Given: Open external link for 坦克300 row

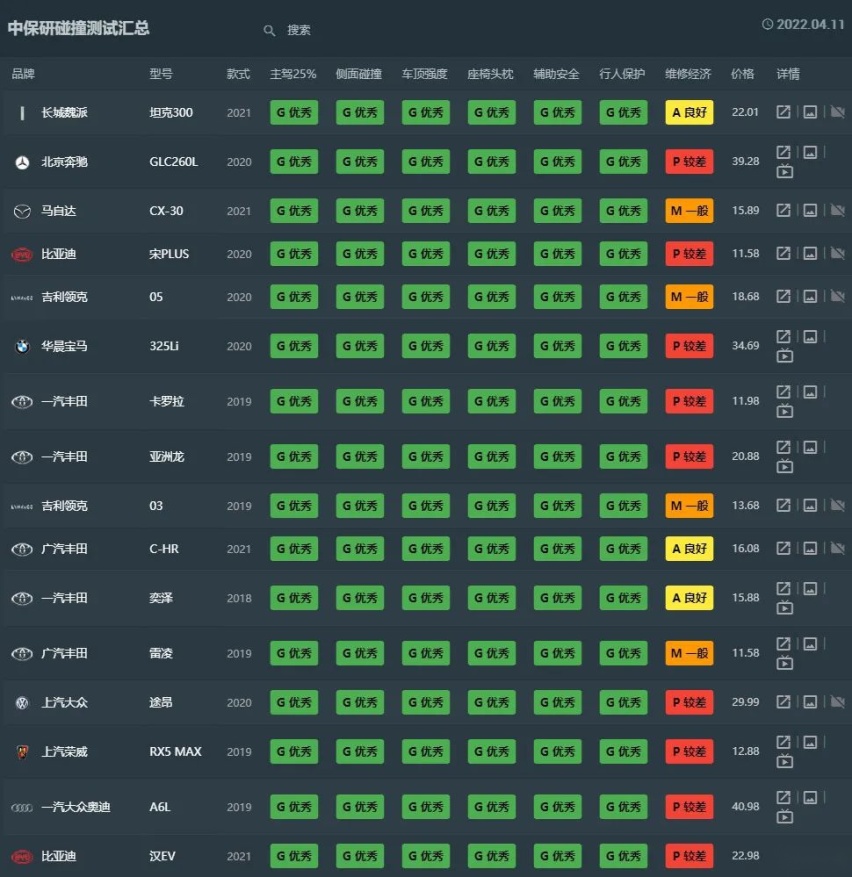Looking at the screenshot, I should coord(783,112).
